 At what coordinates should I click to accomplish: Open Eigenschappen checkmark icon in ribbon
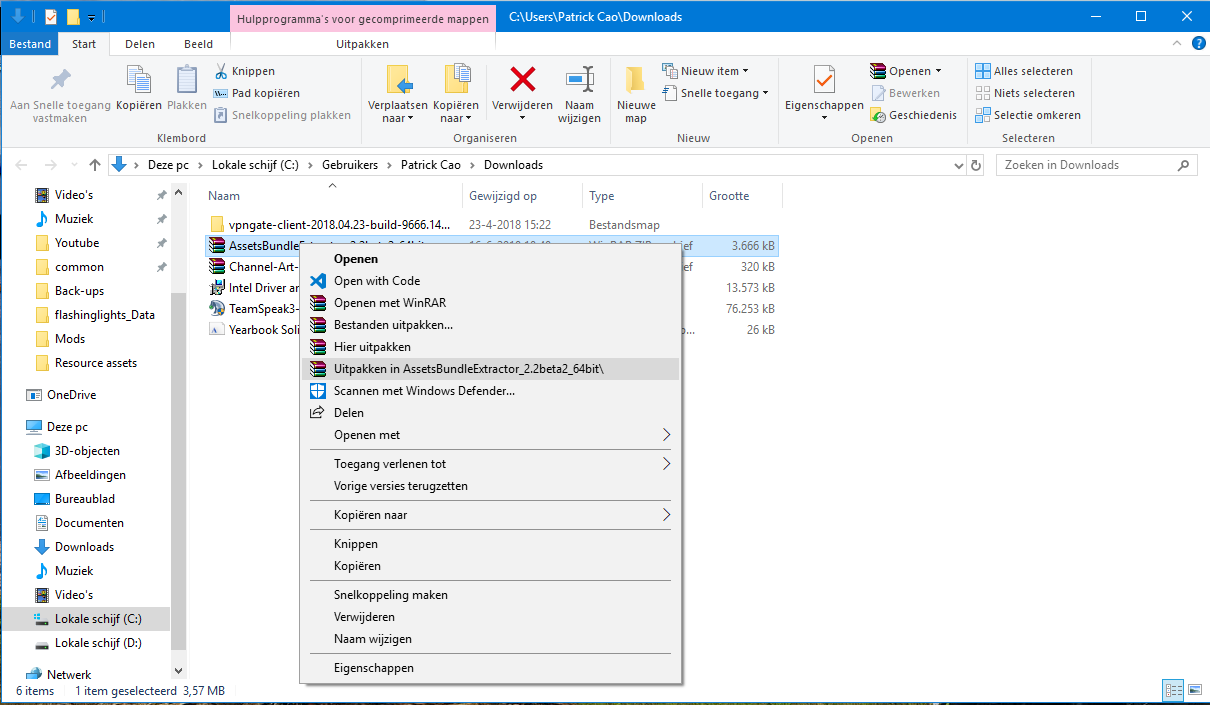point(824,80)
